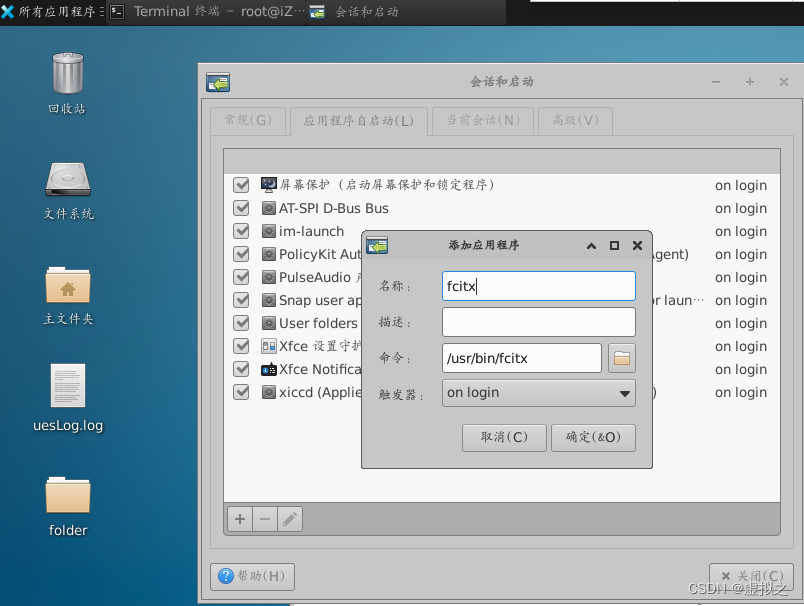Click the User folders row gear icon
This screenshot has height=606, width=804.
(x=269, y=323)
